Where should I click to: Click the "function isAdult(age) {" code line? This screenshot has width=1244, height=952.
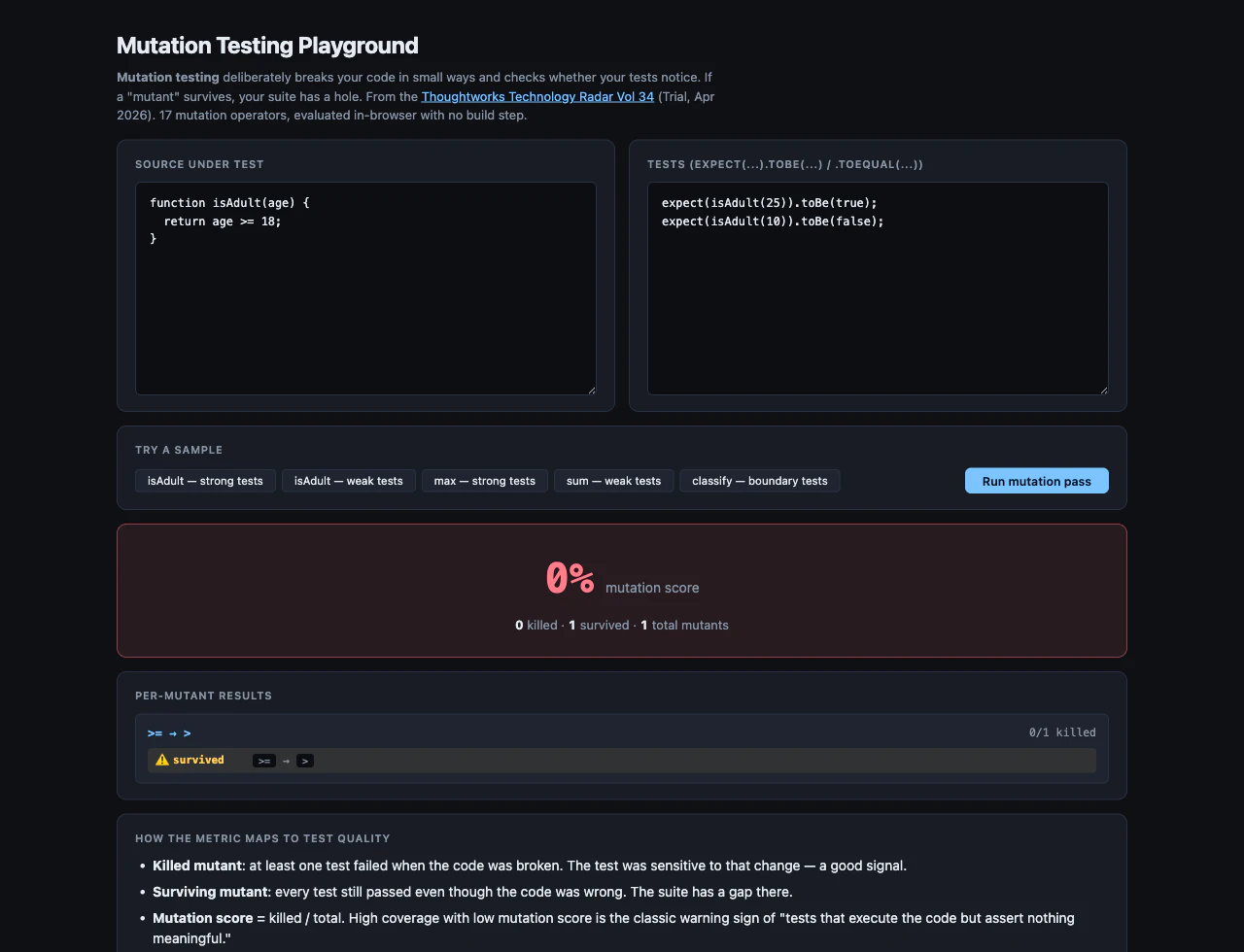point(229,203)
